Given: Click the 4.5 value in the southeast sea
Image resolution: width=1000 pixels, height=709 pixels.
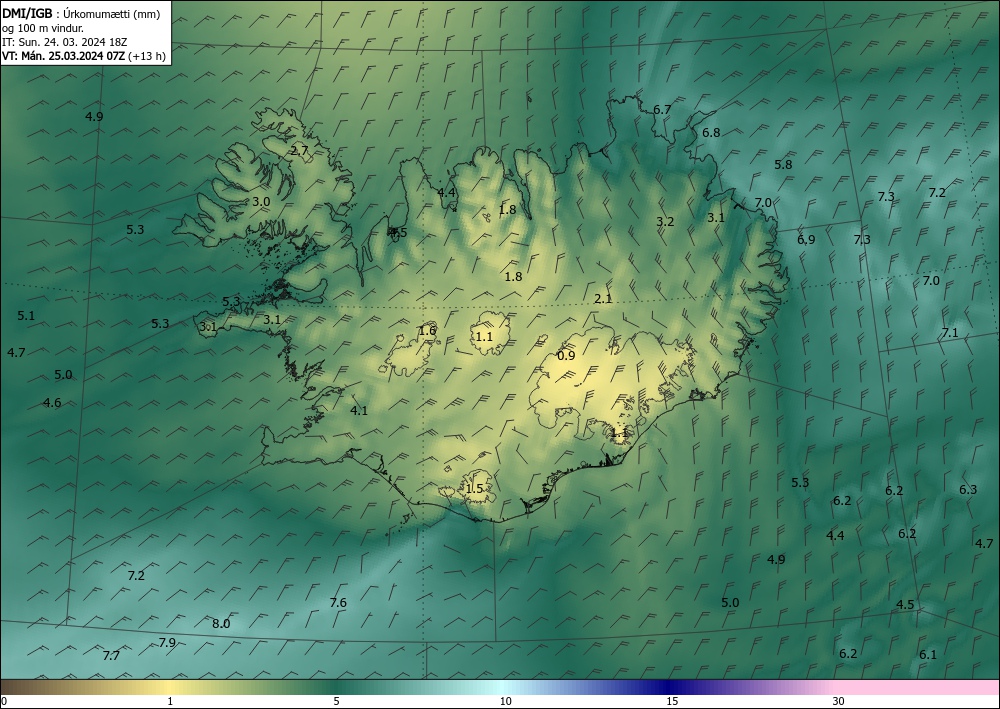Looking at the screenshot, I should tap(906, 604).
